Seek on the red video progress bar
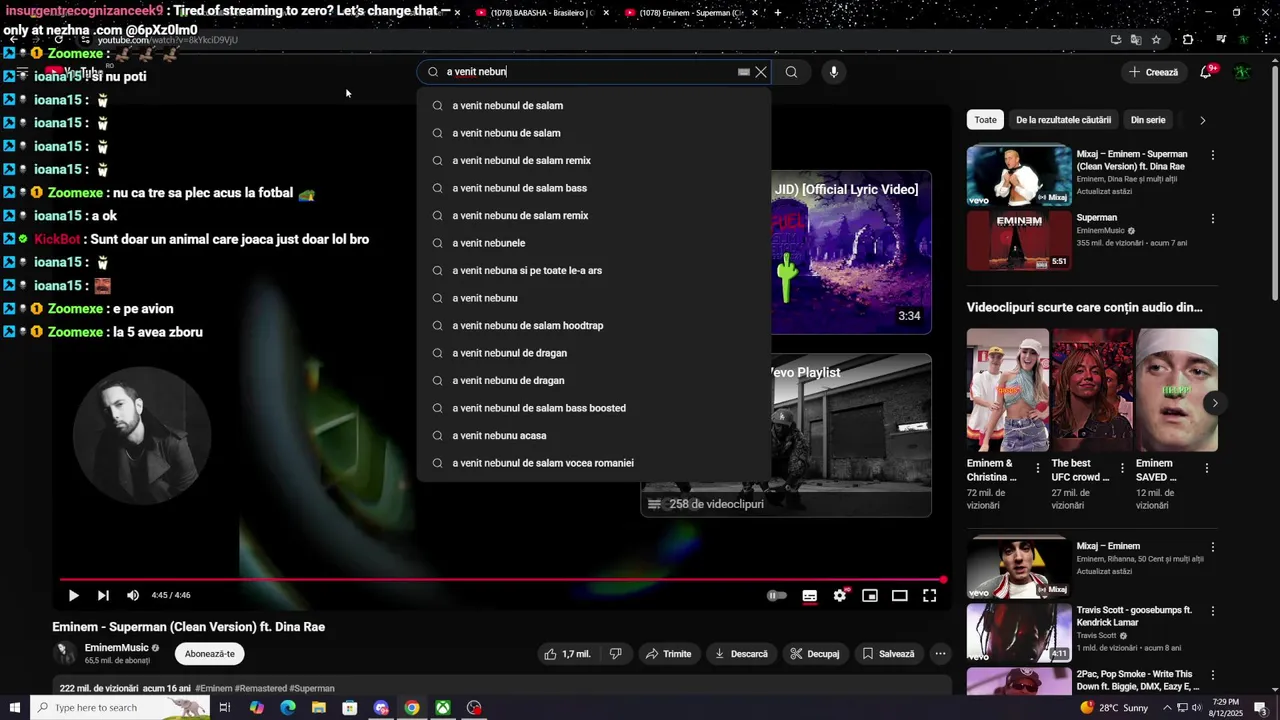Image resolution: width=1280 pixels, height=720 pixels. (501, 579)
